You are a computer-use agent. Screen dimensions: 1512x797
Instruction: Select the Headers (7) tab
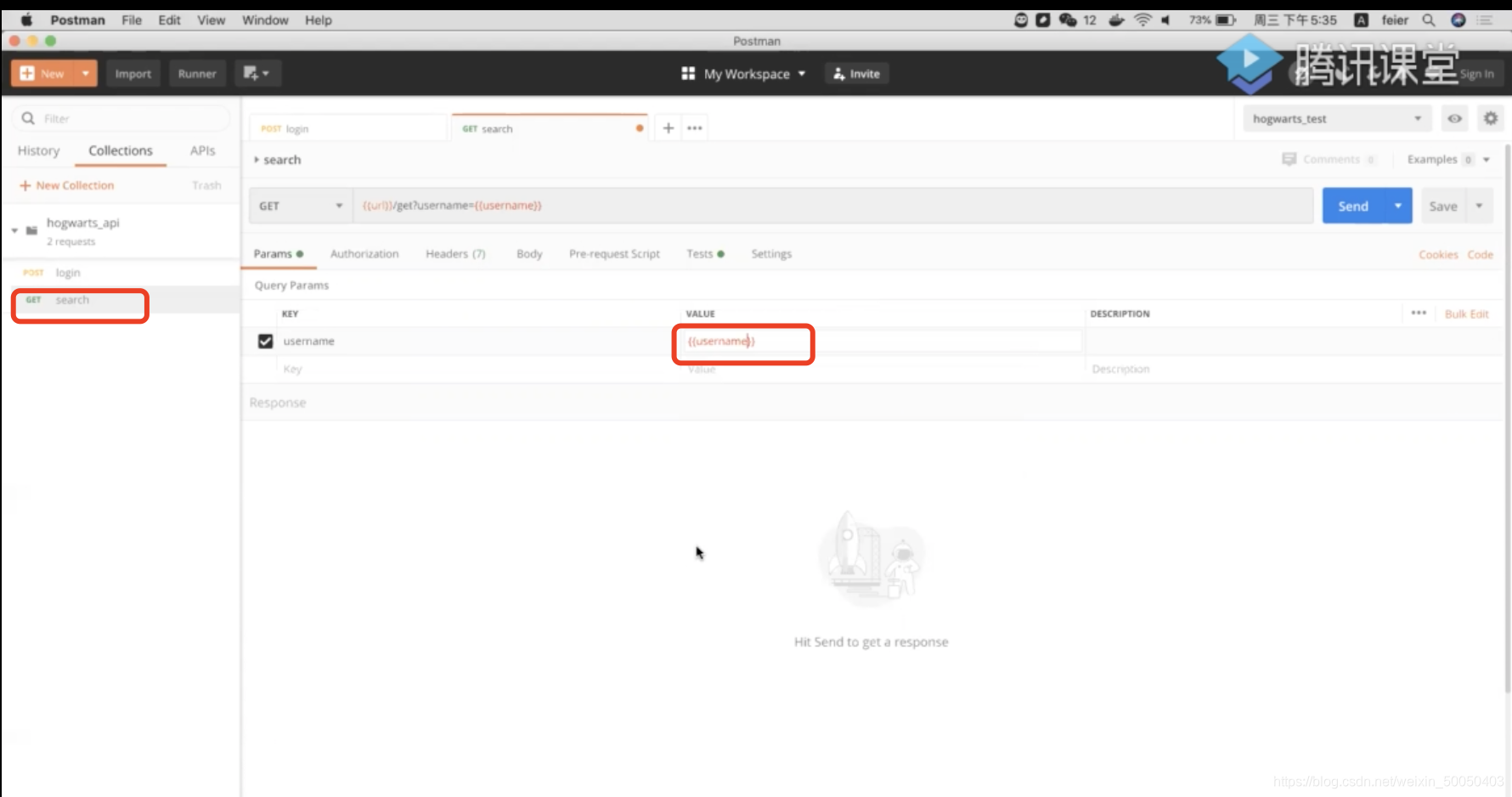tap(455, 254)
